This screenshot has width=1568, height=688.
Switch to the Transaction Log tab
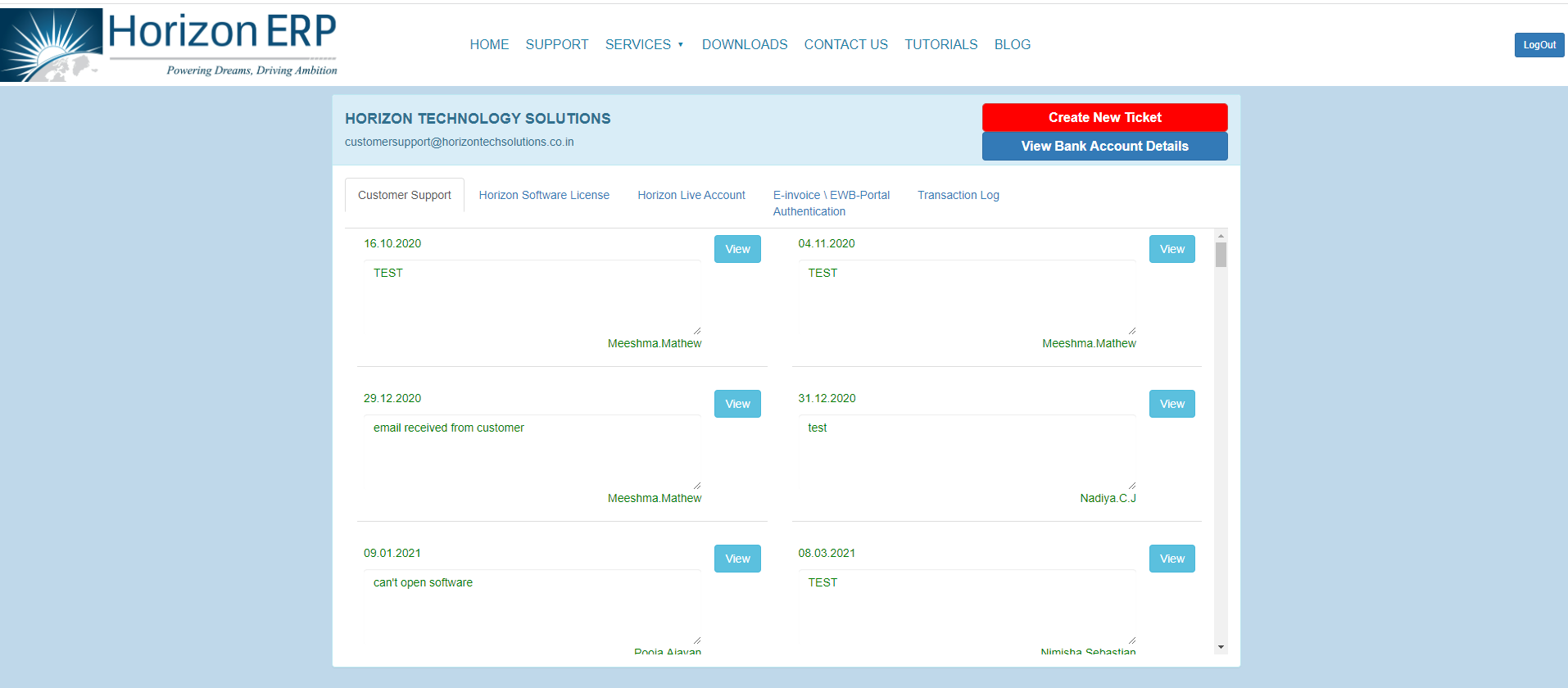coord(958,195)
